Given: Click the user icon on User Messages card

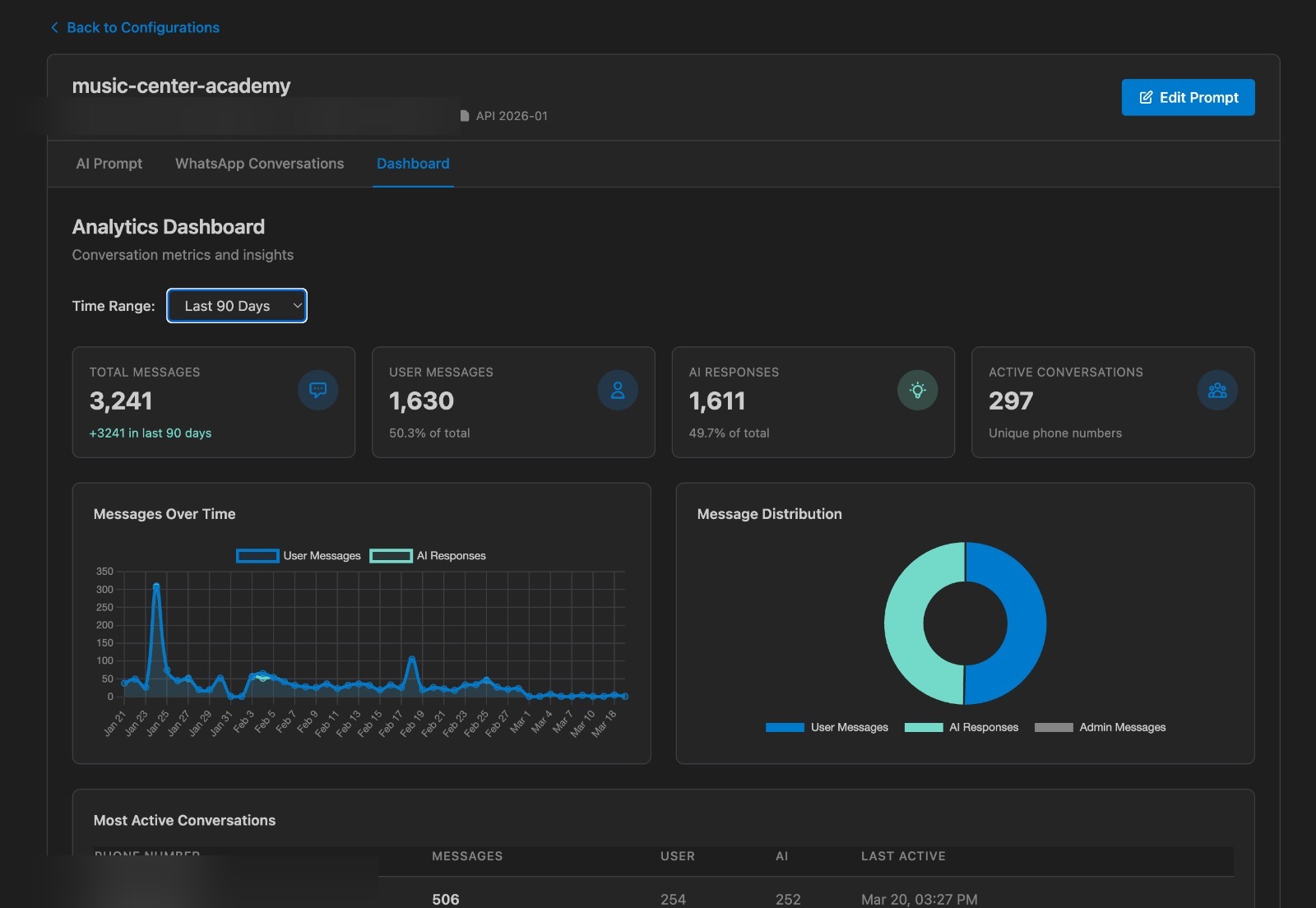Looking at the screenshot, I should click(x=618, y=391).
